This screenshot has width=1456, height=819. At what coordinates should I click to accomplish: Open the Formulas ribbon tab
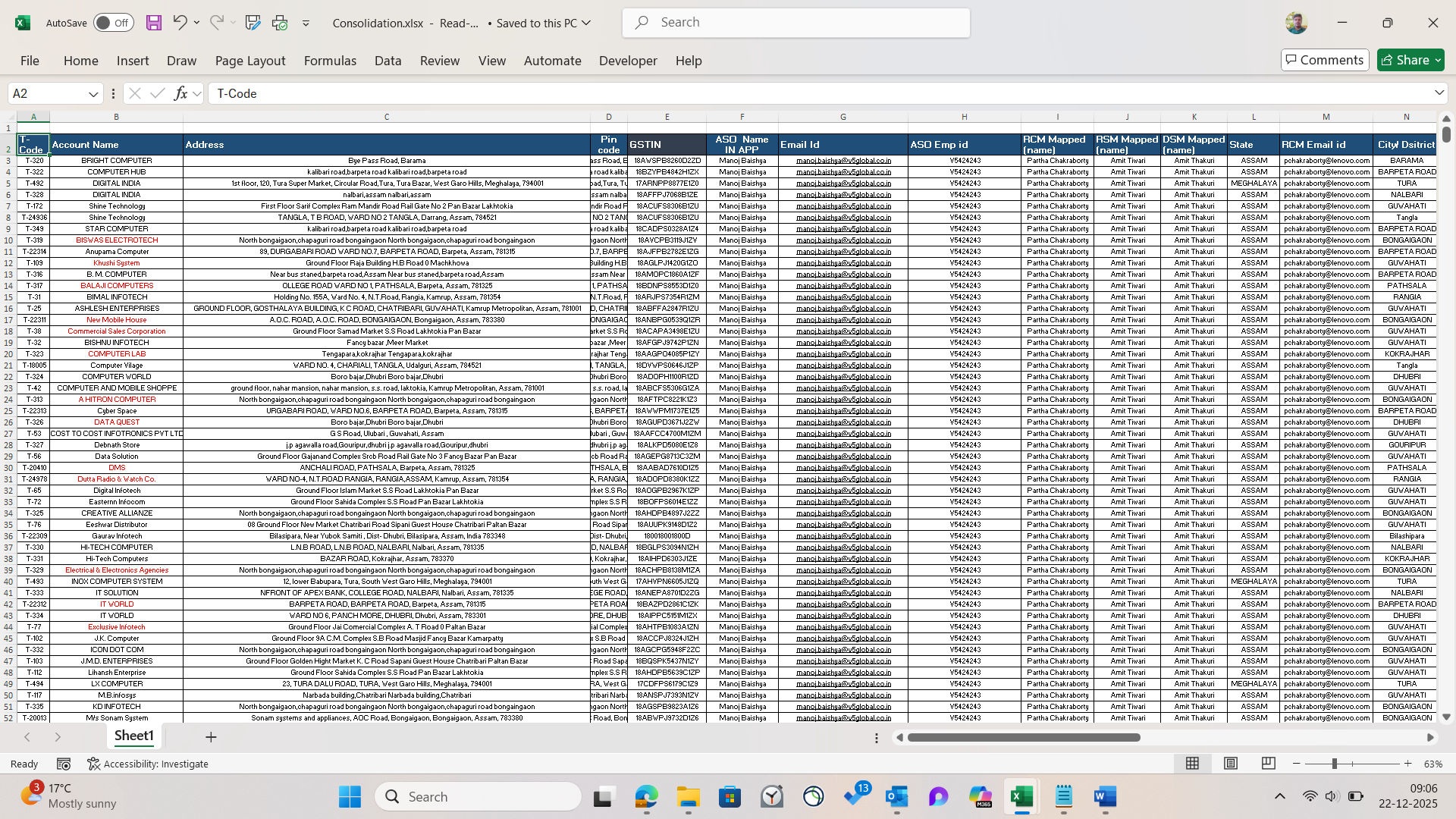[x=330, y=61]
